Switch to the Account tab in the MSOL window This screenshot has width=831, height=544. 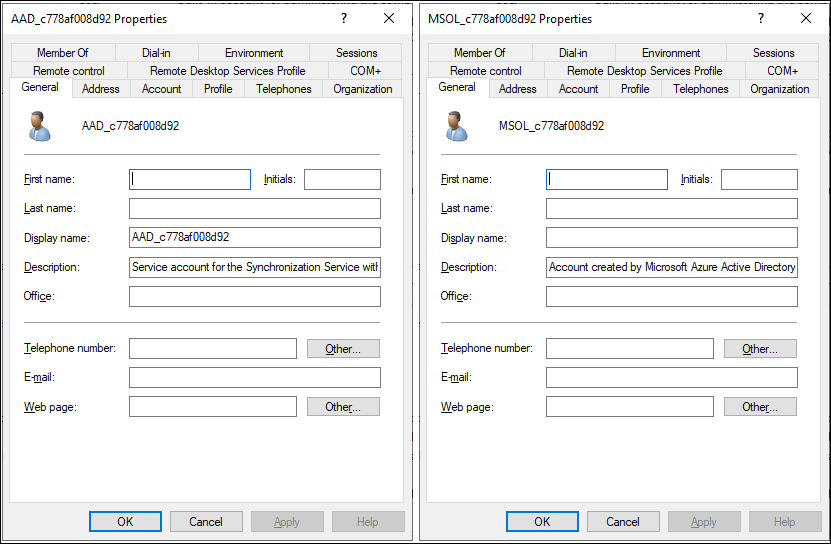(x=579, y=89)
